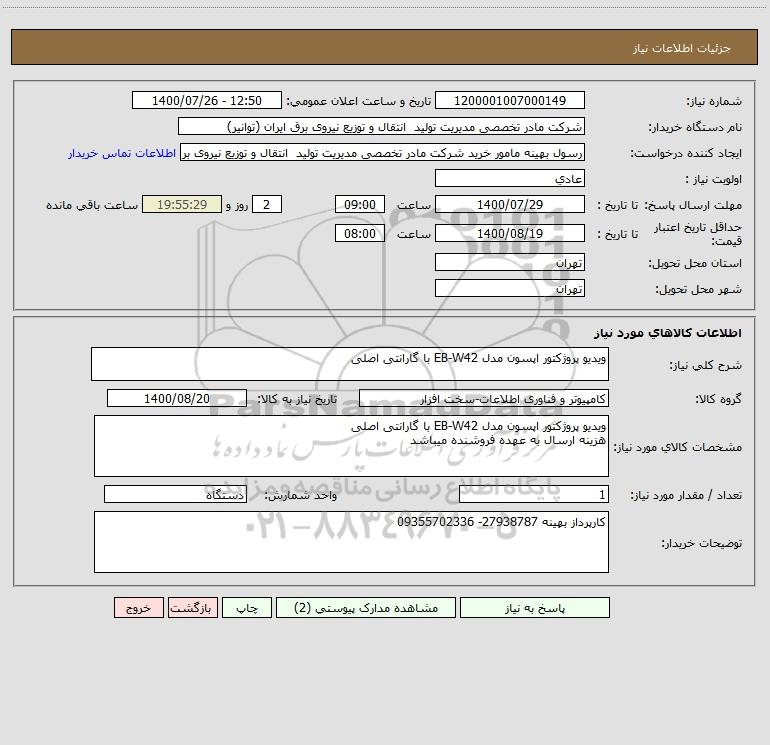Click the delivery city field تهران
This screenshot has width=770, height=745.
click(510, 288)
